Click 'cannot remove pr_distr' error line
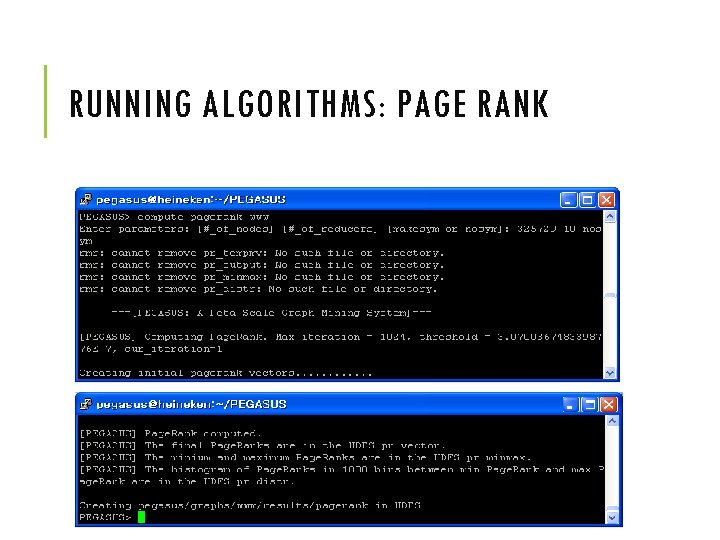 [x=258, y=289]
